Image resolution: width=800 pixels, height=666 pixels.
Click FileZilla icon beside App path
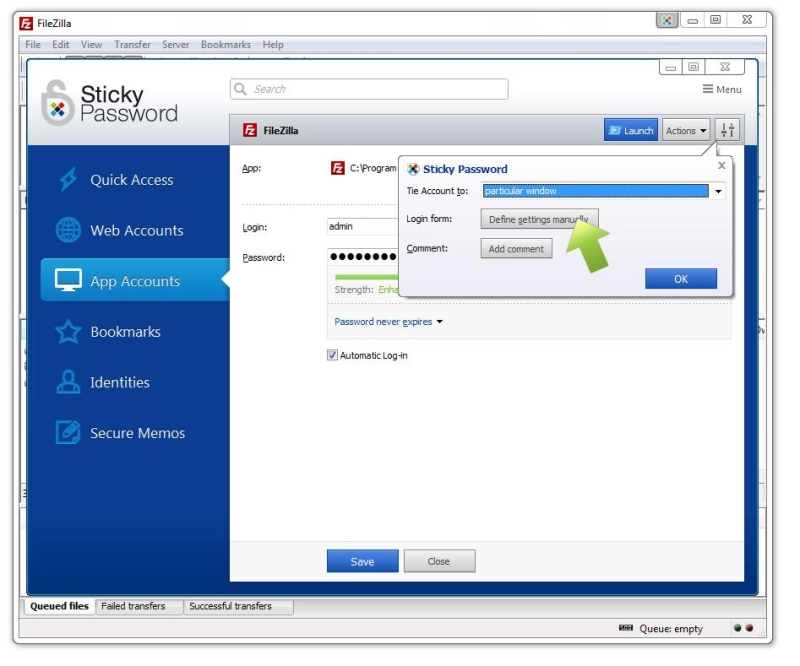[x=337, y=168]
